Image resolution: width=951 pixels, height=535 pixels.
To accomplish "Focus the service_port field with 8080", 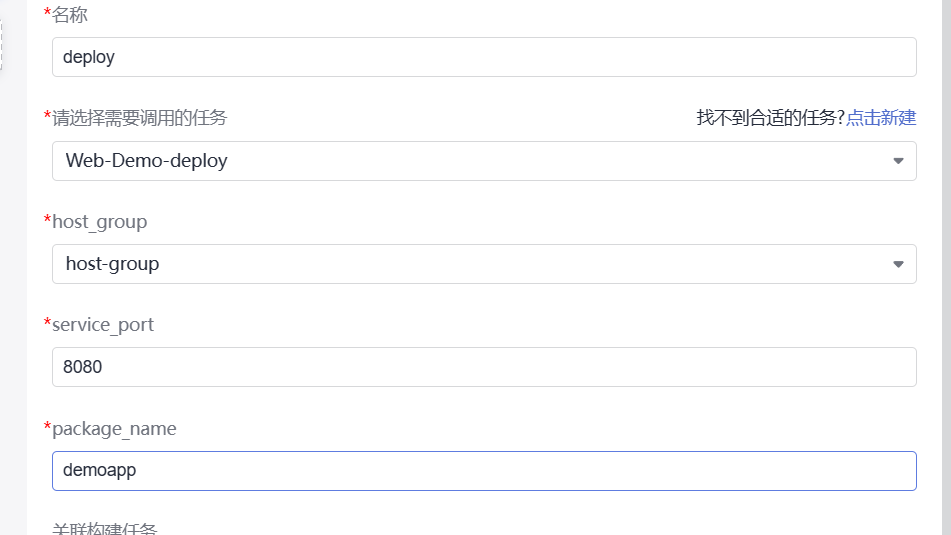I will coord(484,367).
